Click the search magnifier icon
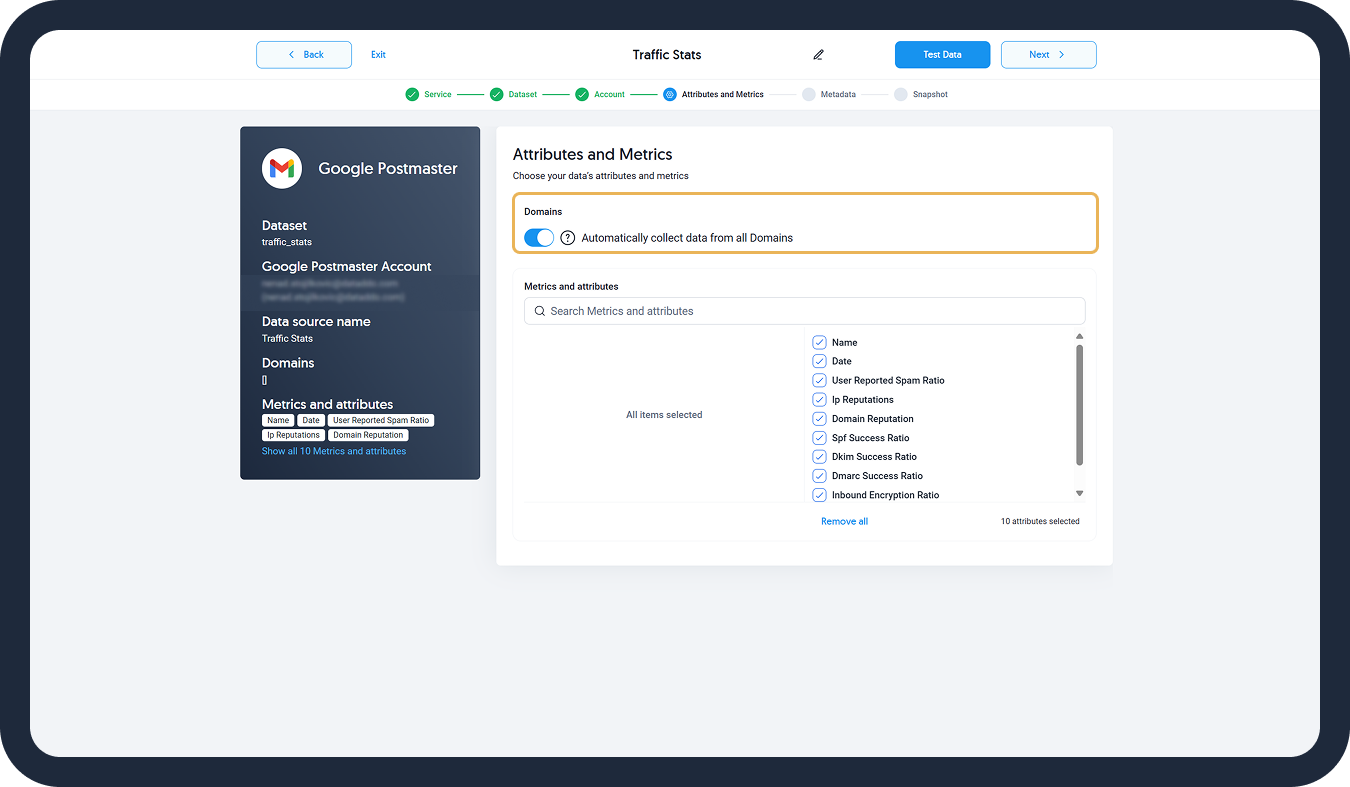The width and height of the screenshot is (1350, 787). coord(540,311)
